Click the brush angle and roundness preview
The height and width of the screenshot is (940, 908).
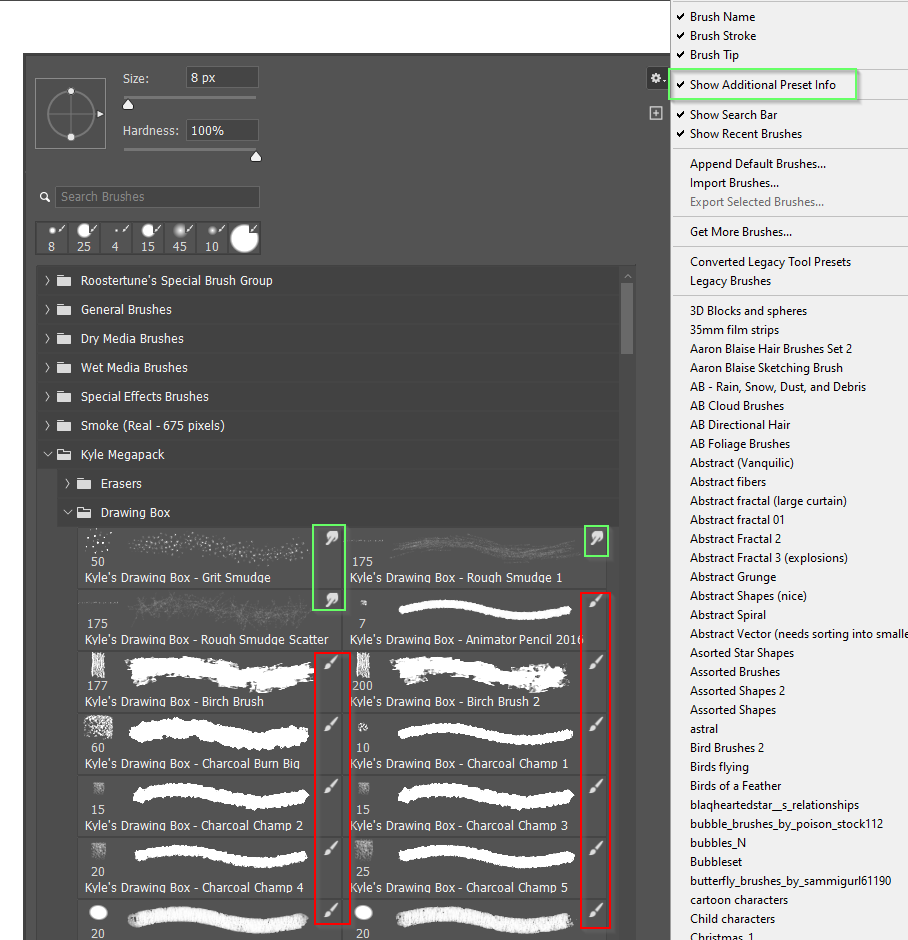[x=71, y=113]
